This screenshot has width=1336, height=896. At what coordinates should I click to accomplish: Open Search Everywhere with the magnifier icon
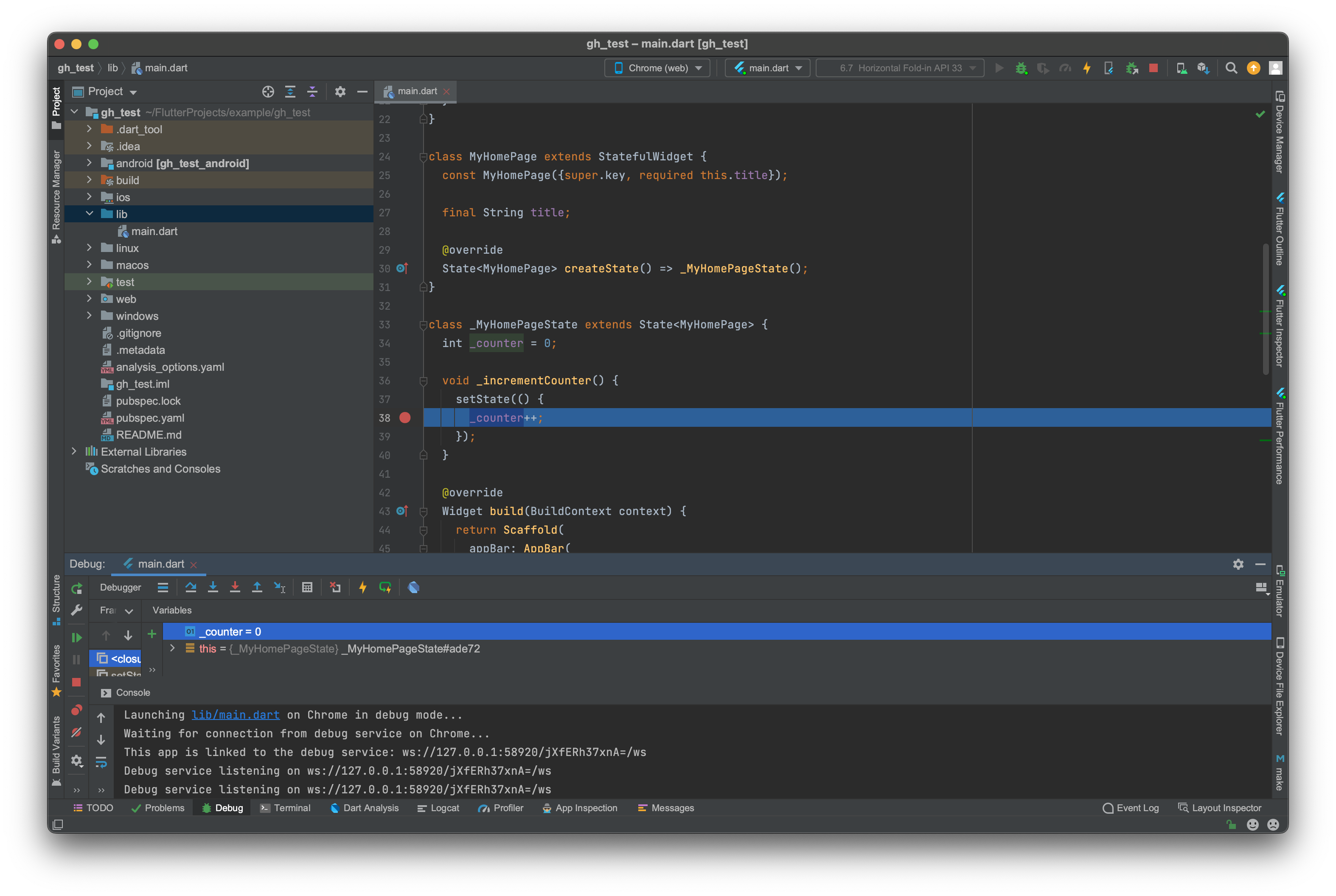coord(1231,68)
